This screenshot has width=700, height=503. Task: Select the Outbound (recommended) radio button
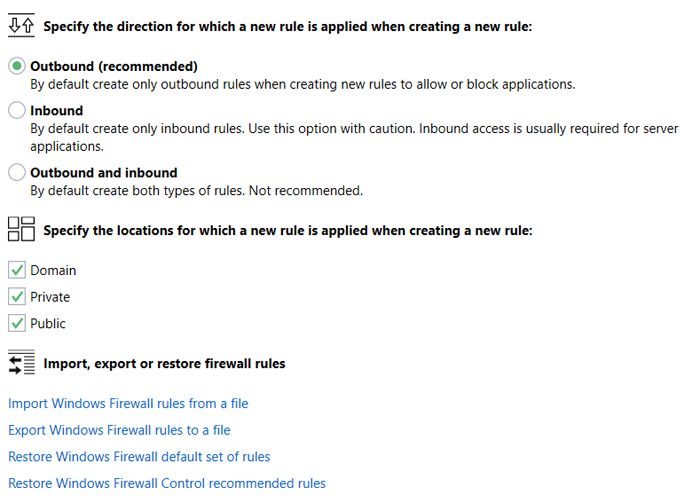17,66
